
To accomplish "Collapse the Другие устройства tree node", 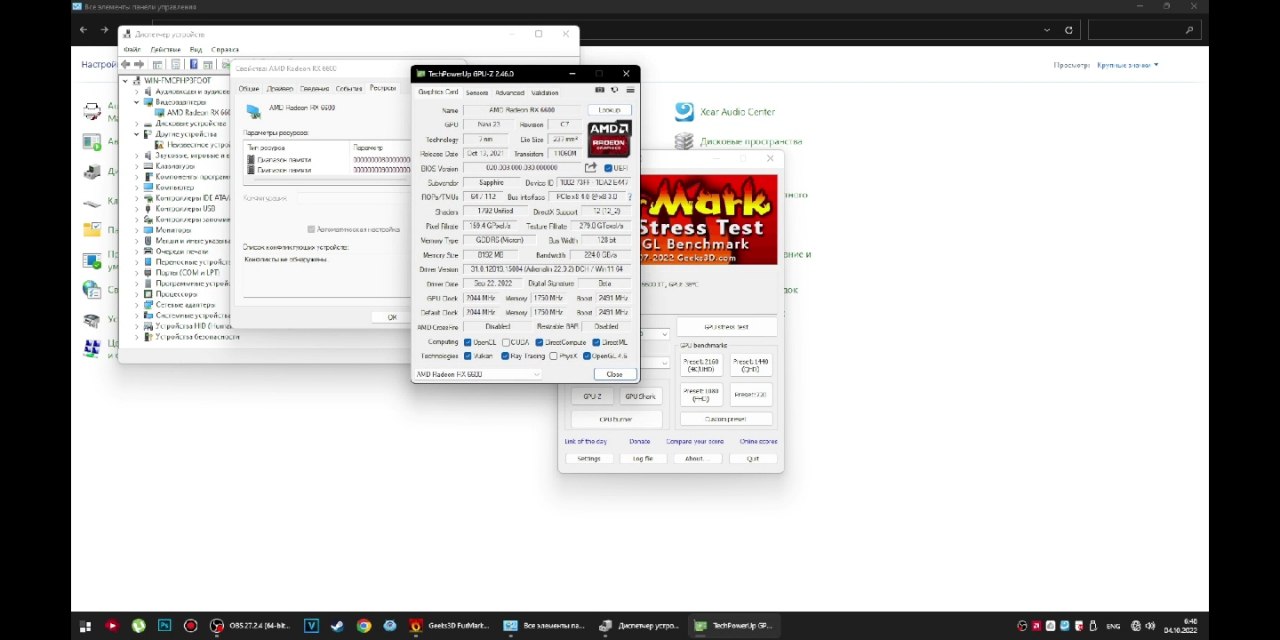I will [137, 134].
